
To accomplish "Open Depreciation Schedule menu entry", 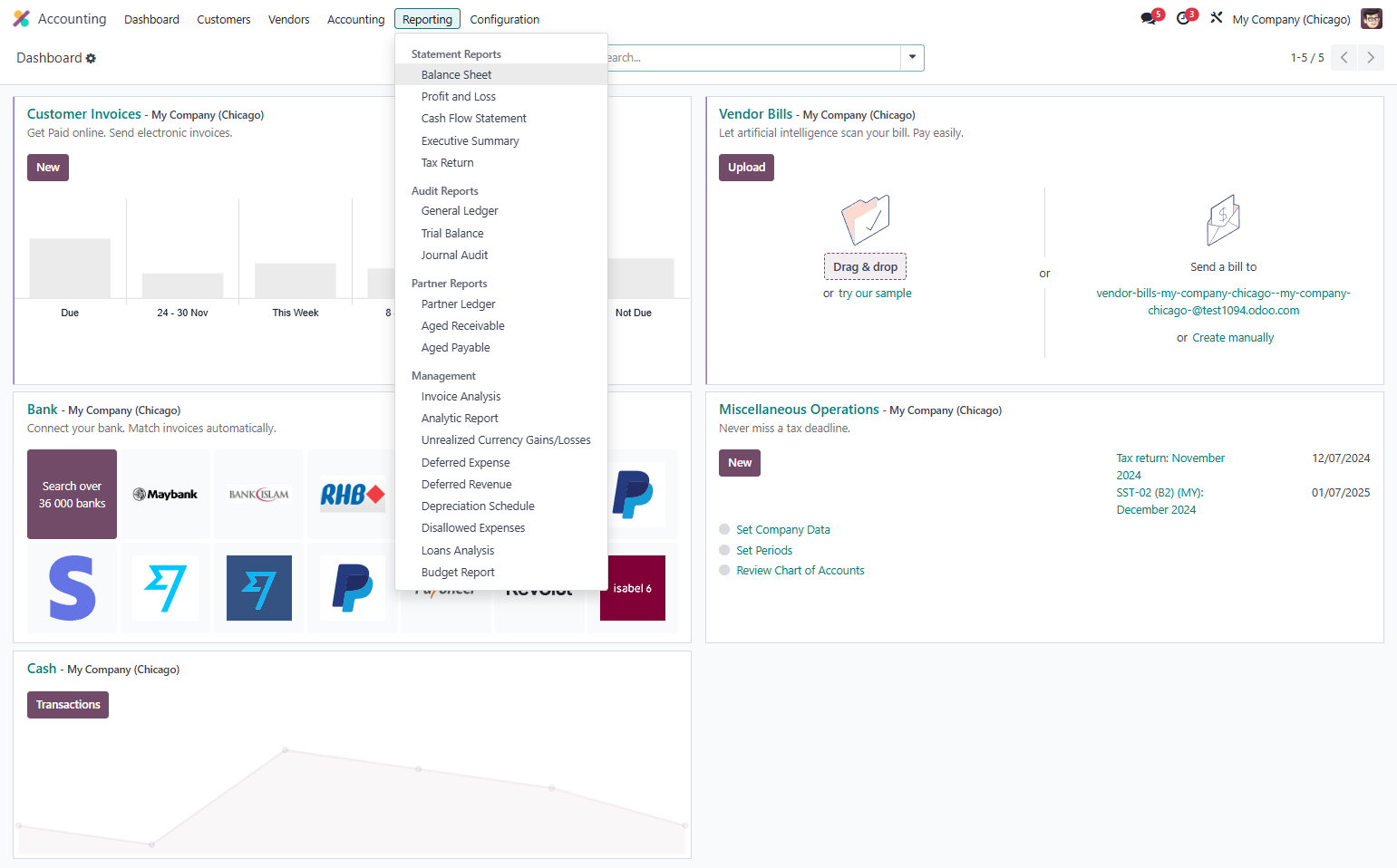I will pos(501,506).
